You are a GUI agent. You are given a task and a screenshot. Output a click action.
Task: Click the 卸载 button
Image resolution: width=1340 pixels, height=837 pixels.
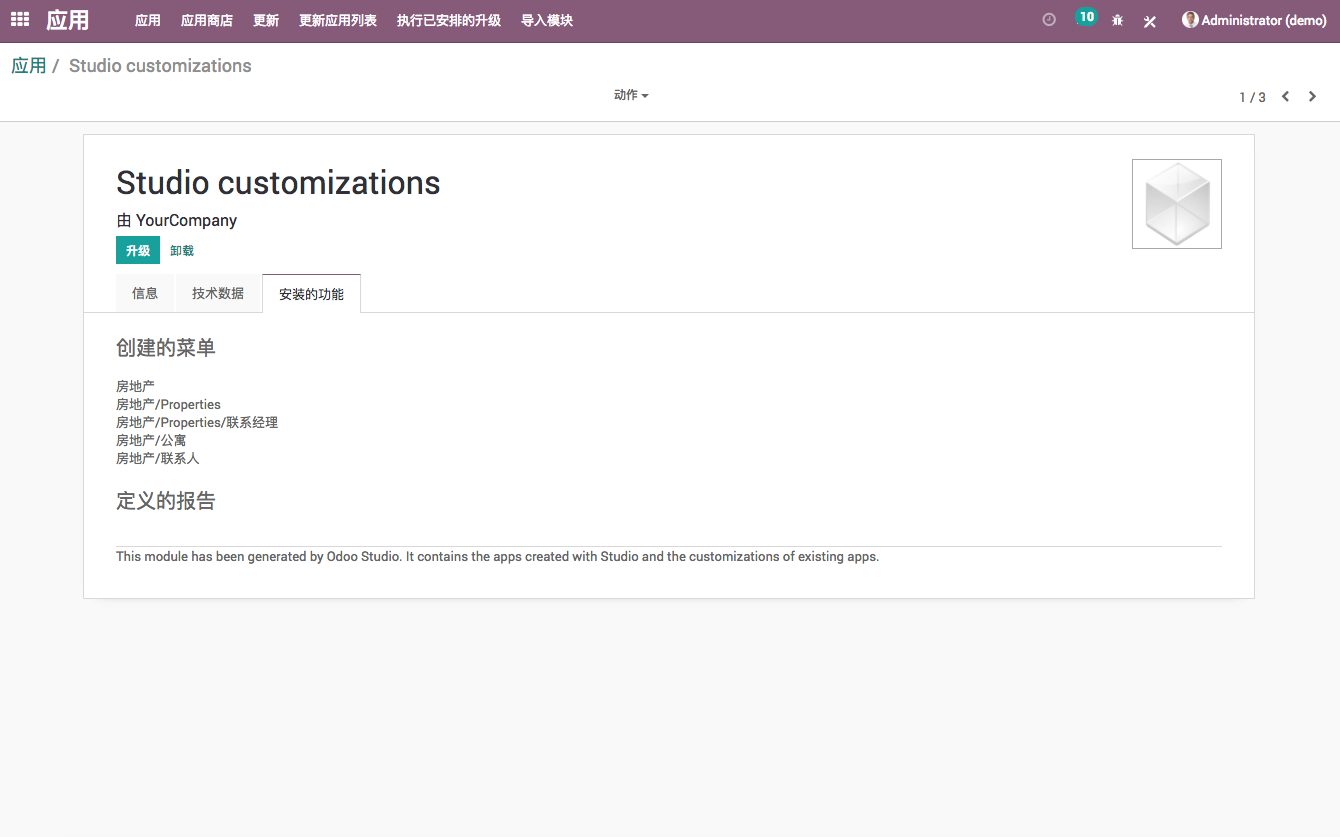[182, 251]
